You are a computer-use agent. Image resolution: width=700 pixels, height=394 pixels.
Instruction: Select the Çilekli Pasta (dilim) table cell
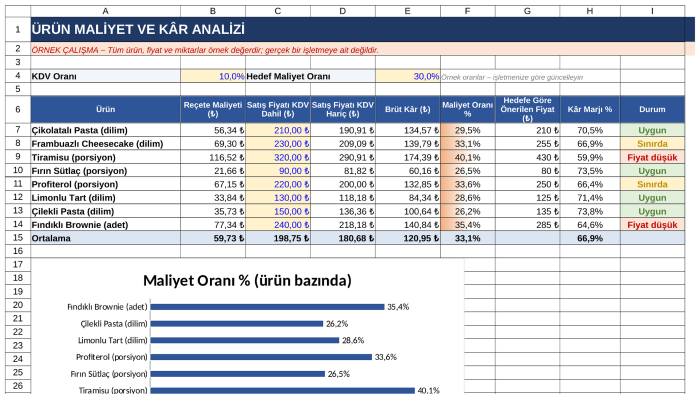click(x=105, y=211)
